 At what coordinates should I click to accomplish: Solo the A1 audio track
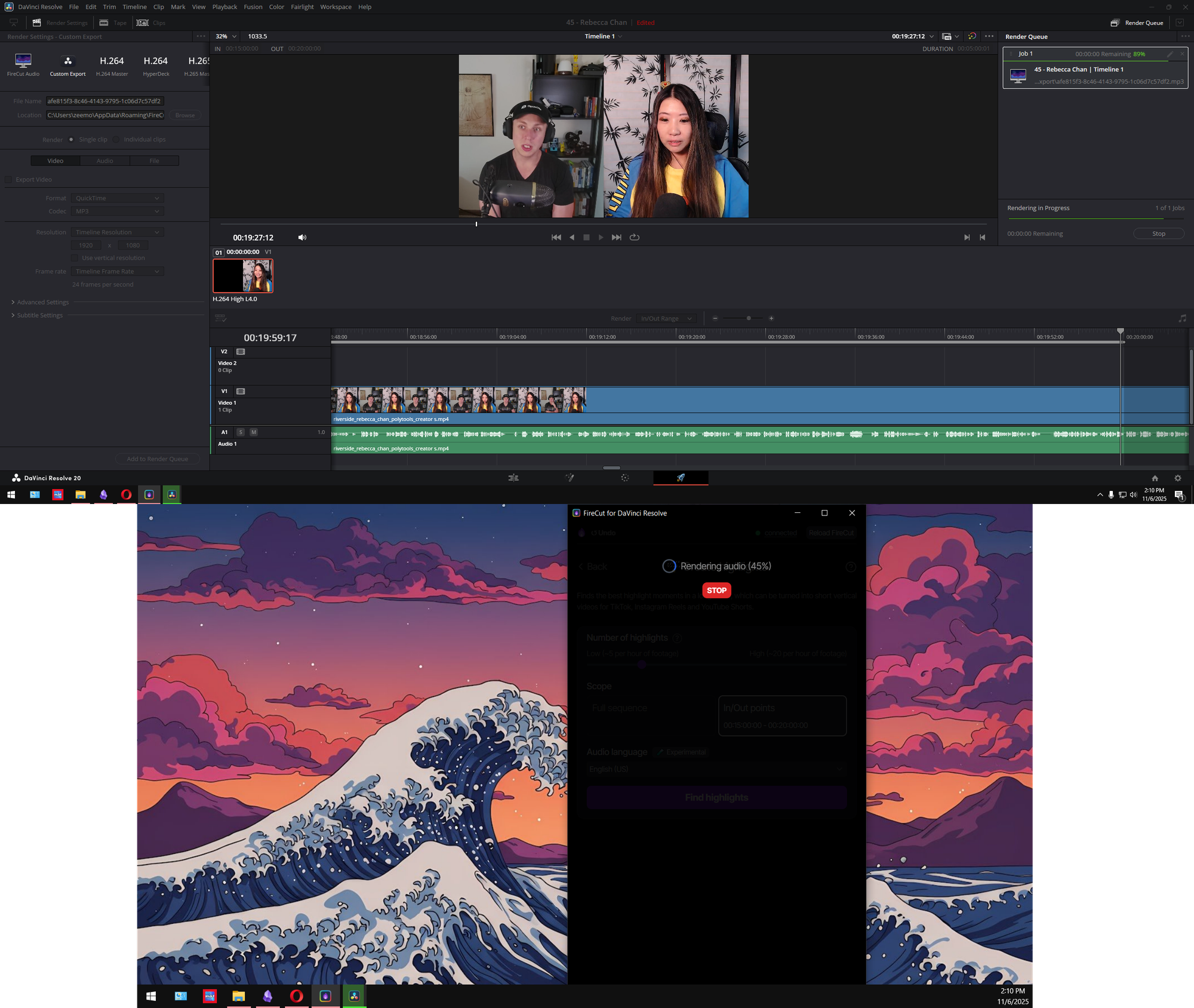pos(241,432)
